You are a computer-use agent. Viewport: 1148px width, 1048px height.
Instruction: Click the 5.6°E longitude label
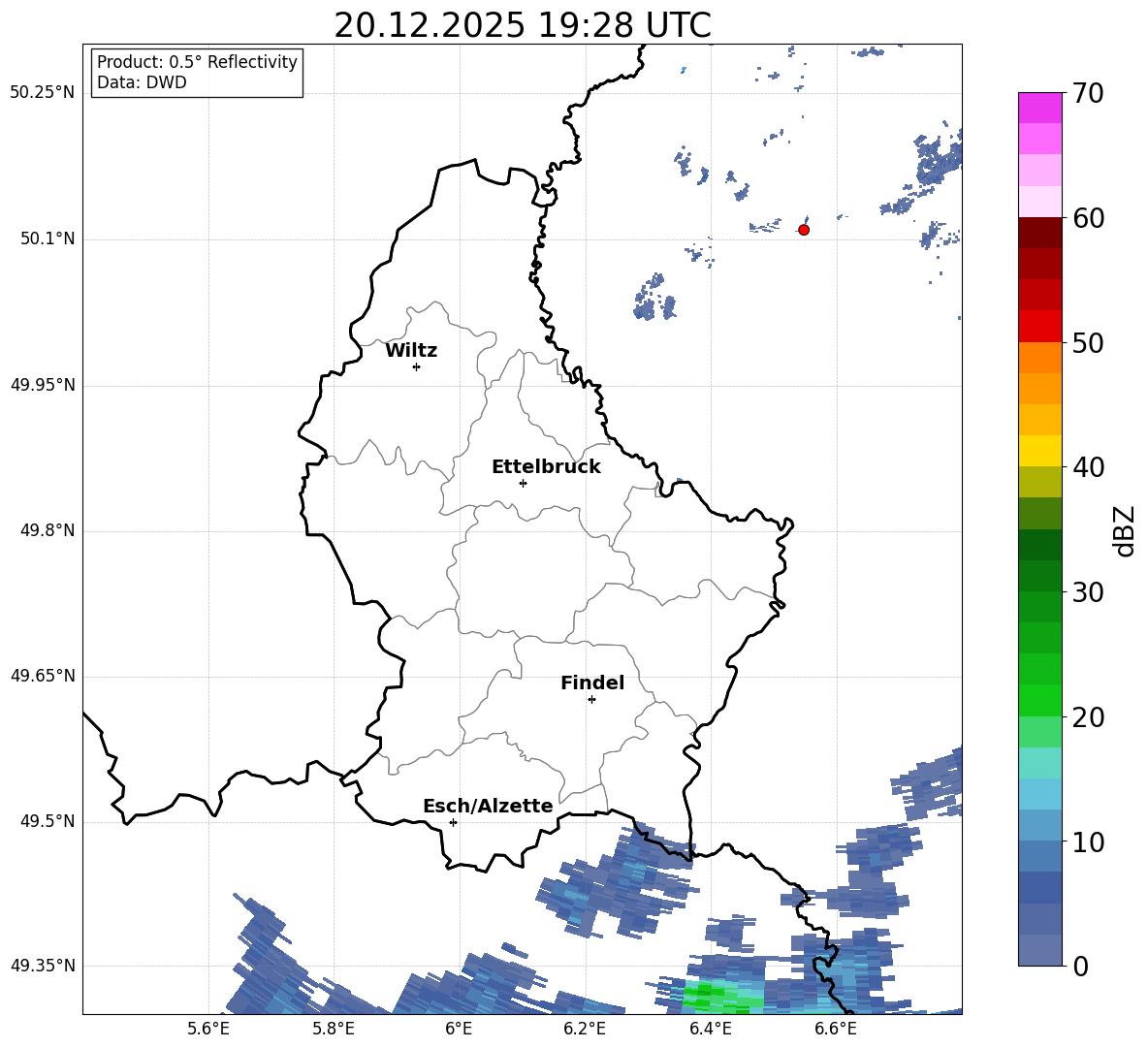tap(208, 1029)
